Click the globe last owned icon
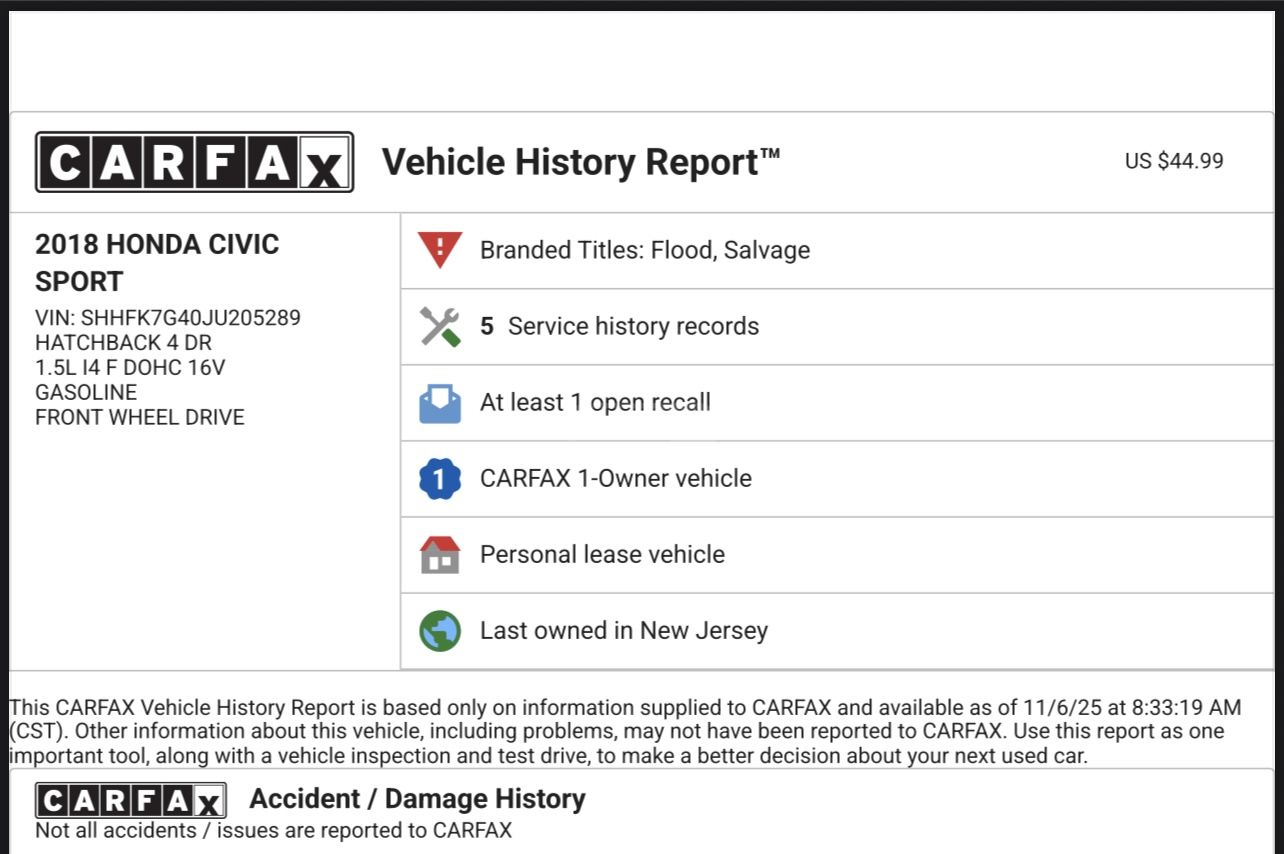 point(440,631)
